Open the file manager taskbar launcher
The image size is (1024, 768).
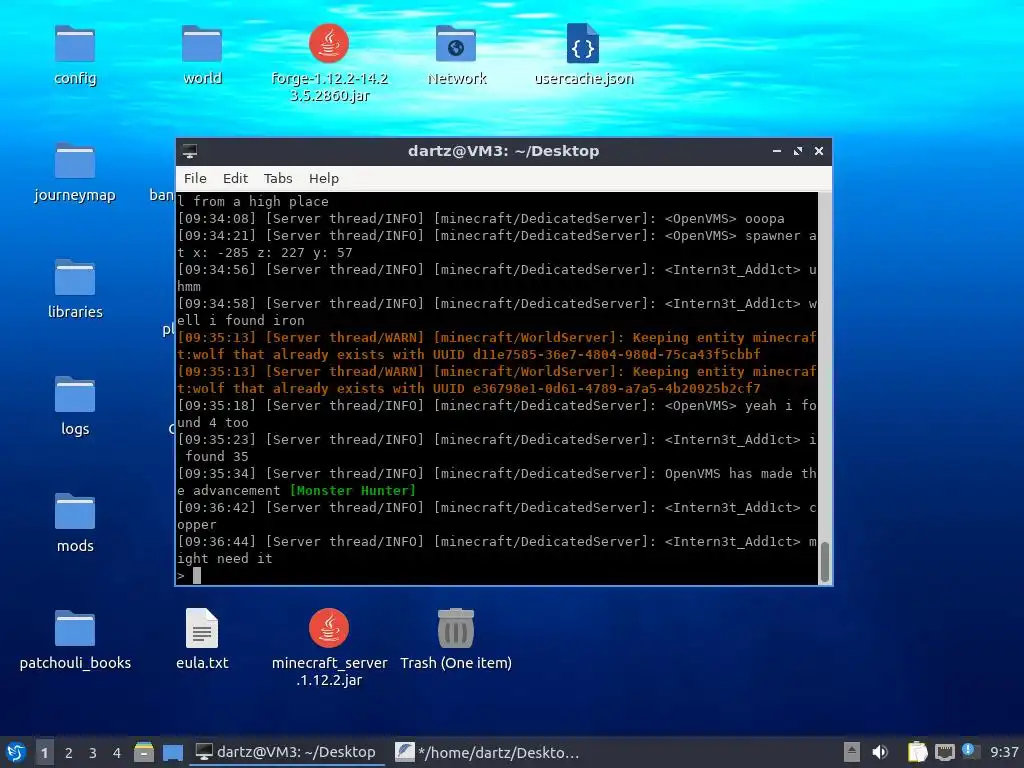coord(144,752)
